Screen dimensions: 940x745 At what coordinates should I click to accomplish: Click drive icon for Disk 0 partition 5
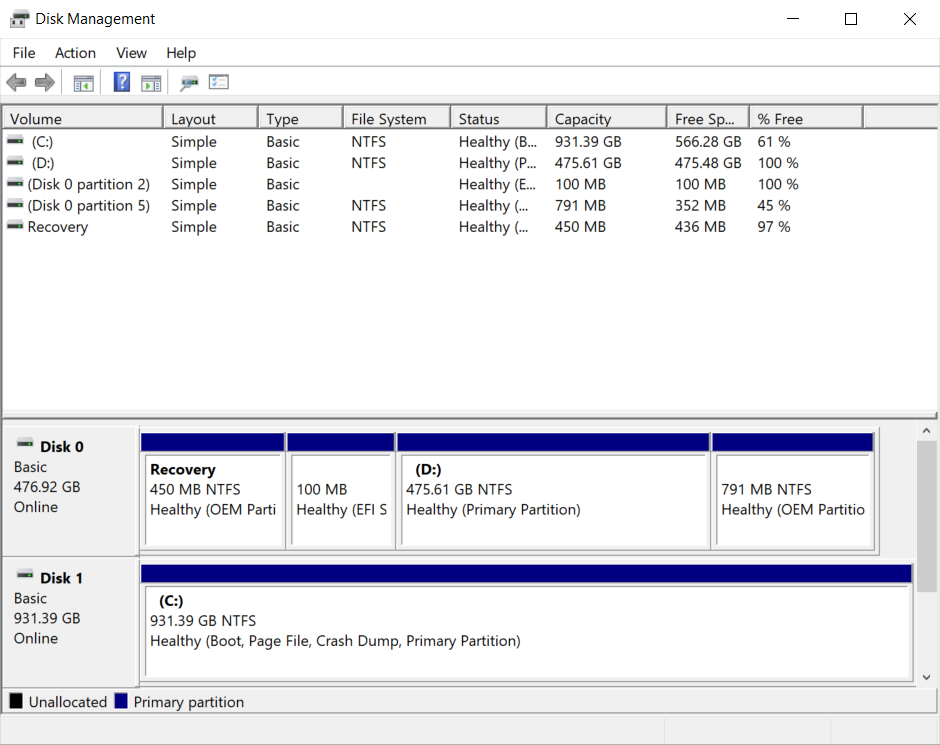click(x=15, y=205)
